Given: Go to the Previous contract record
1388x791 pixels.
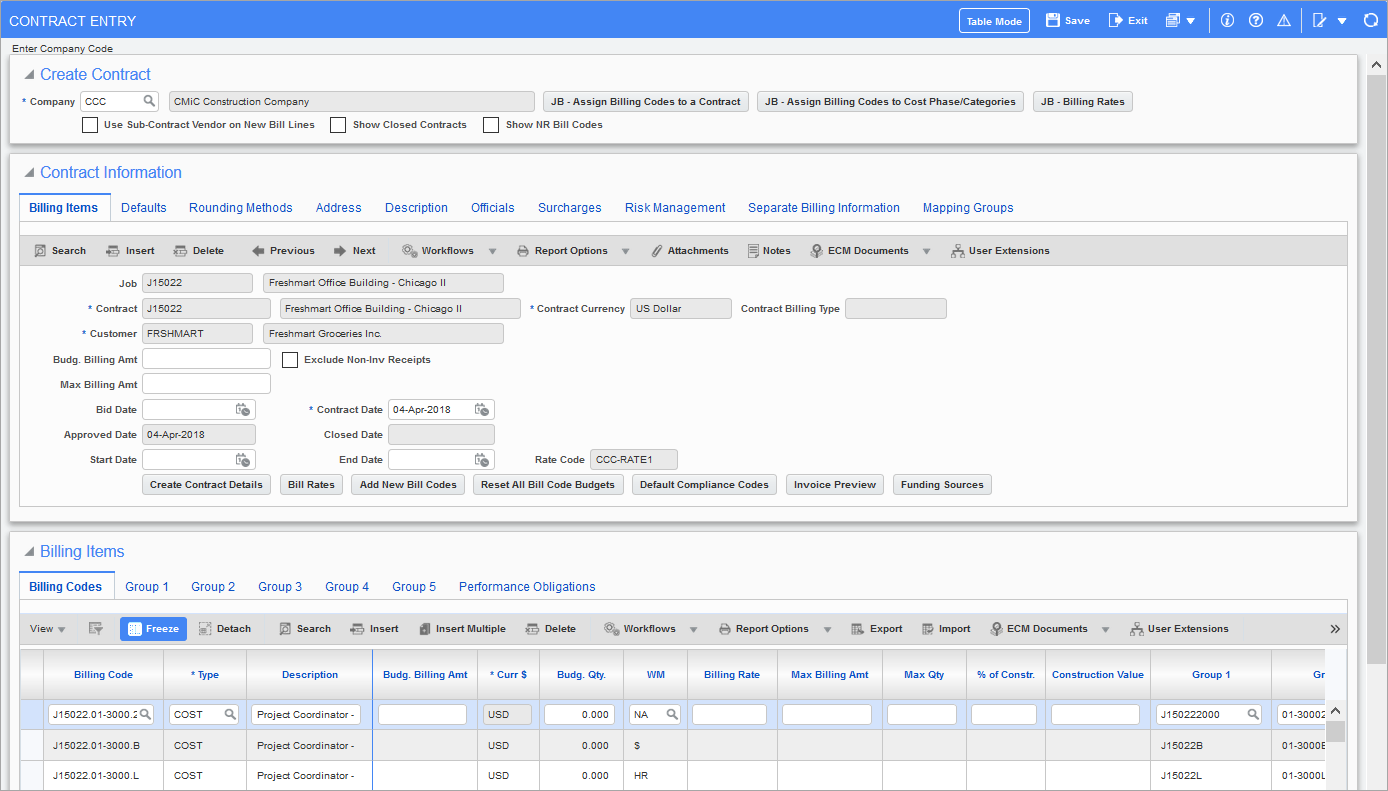Looking at the screenshot, I should 283,251.
